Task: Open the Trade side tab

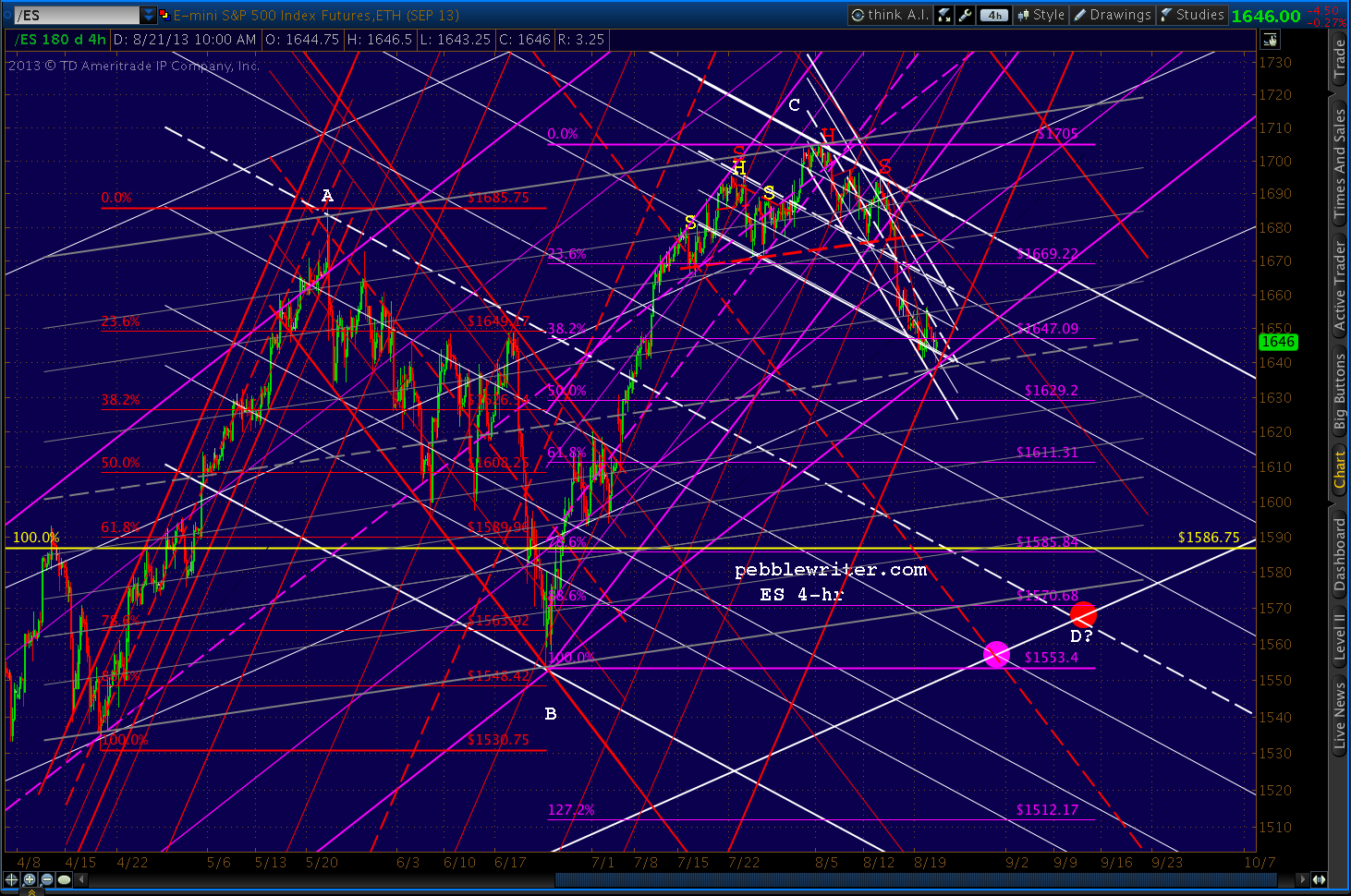Action: [1340, 59]
